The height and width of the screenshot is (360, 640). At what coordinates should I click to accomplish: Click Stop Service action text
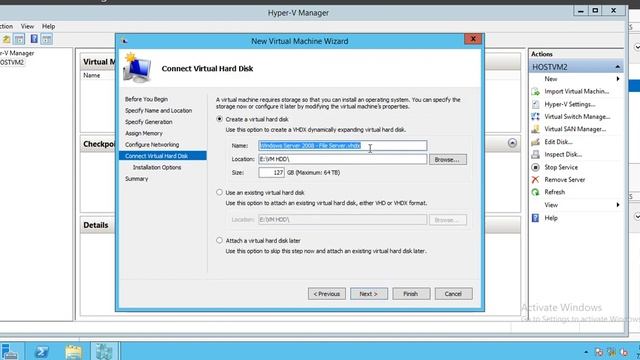click(561, 167)
